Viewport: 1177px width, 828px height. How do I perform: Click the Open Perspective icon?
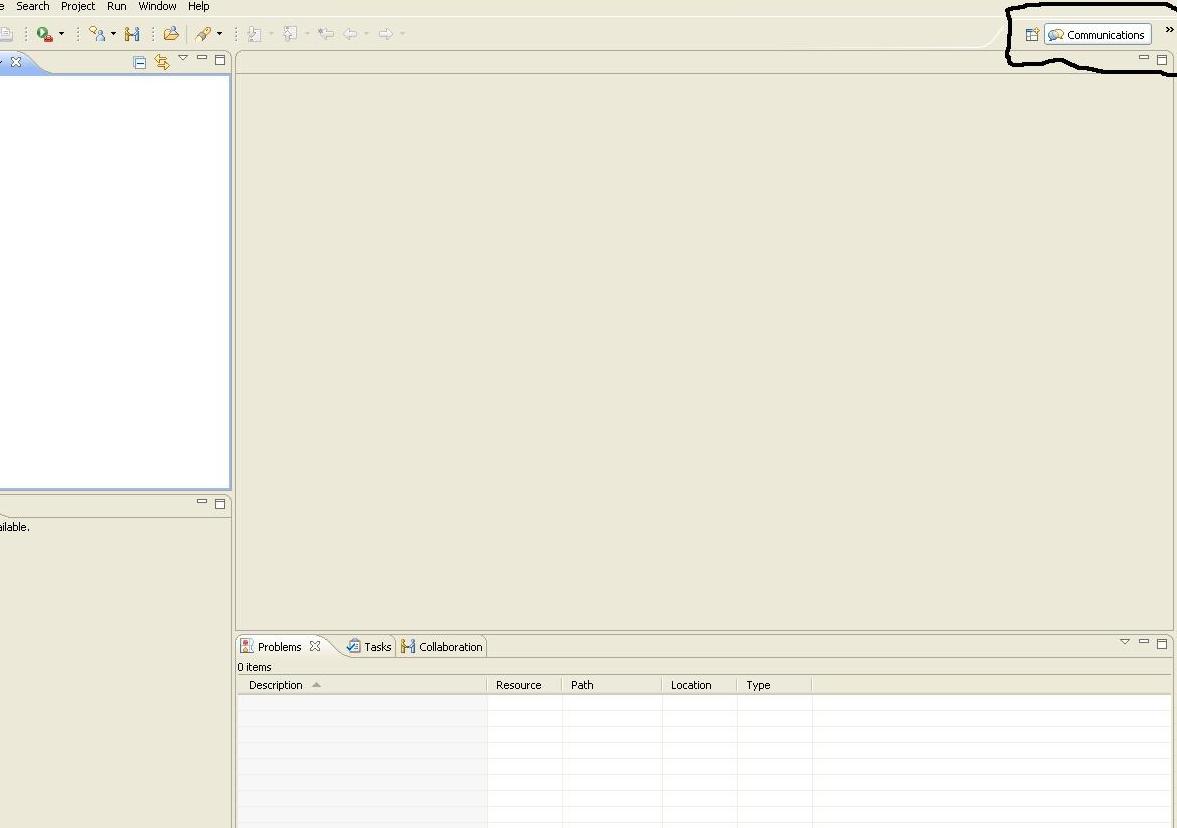(1031, 35)
